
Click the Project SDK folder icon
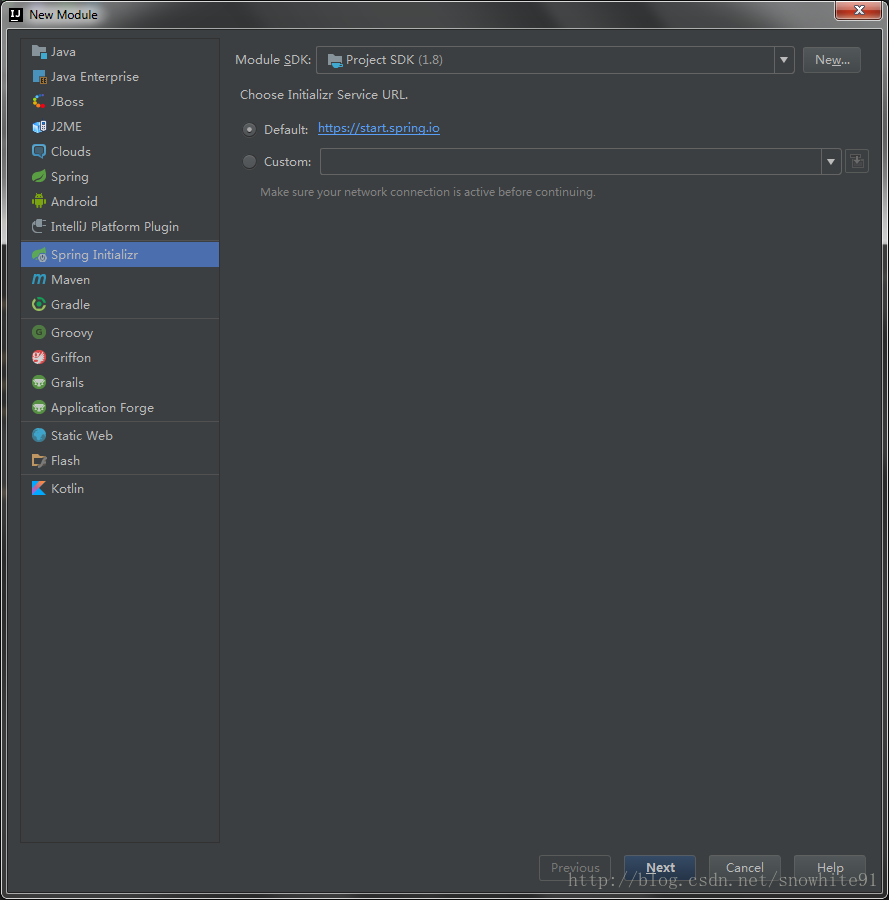click(335, 60)
